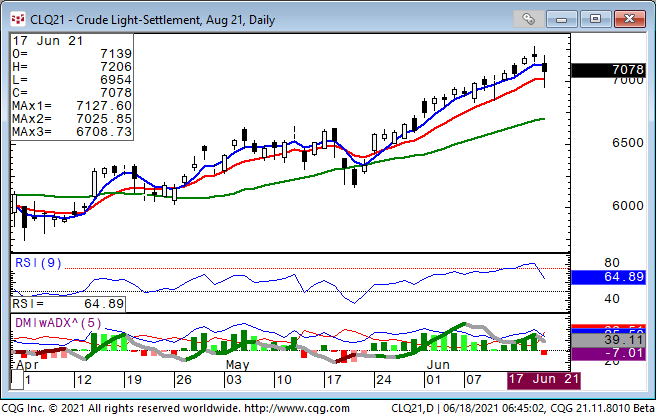Image resolution: width=656 pixels, height=416 pixels.
Task: Click the 'Apr' month label on time axis
Action: click(27, 365)
